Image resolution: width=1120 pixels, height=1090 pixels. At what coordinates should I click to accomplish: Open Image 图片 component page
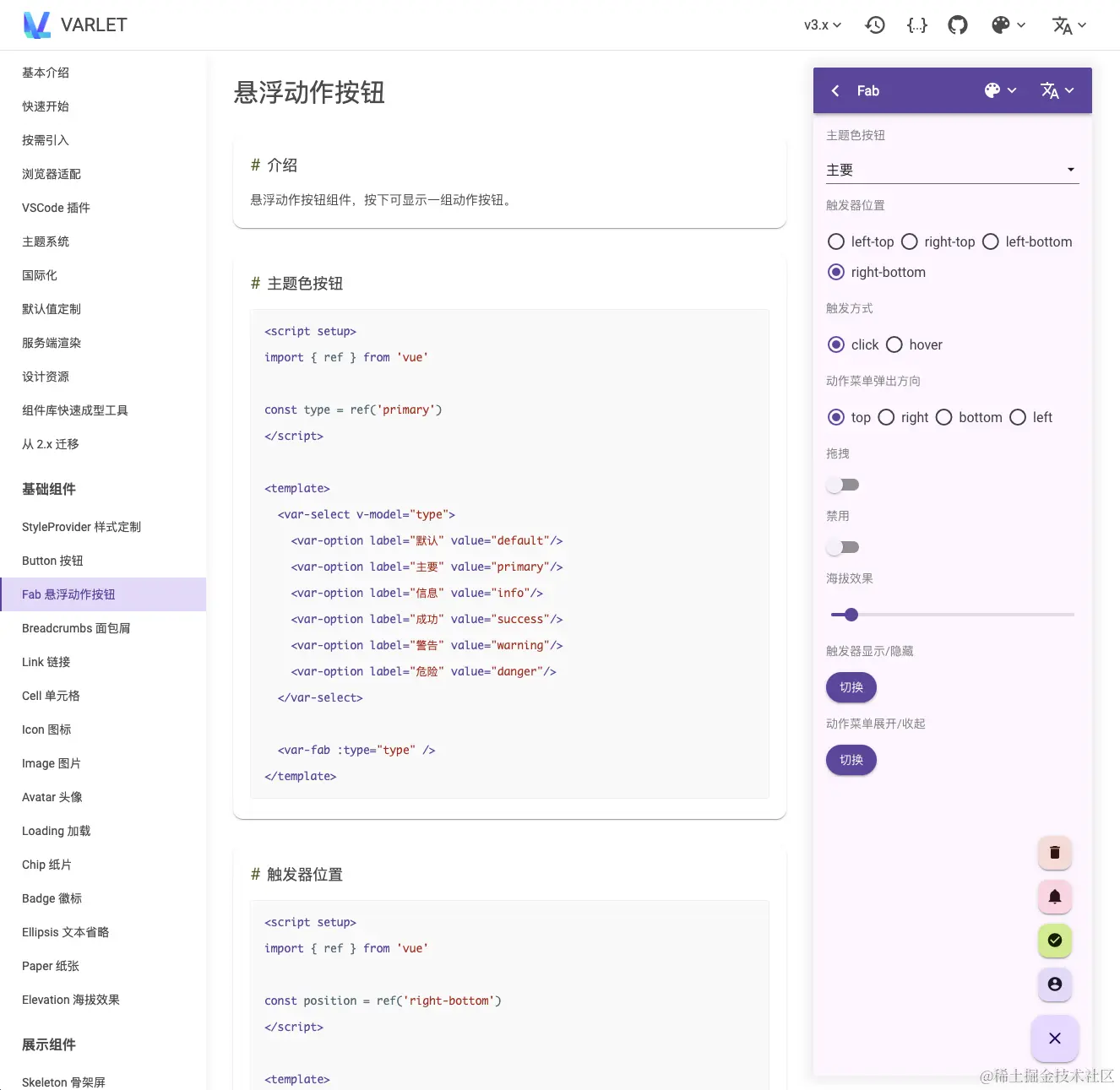point(103,763)
